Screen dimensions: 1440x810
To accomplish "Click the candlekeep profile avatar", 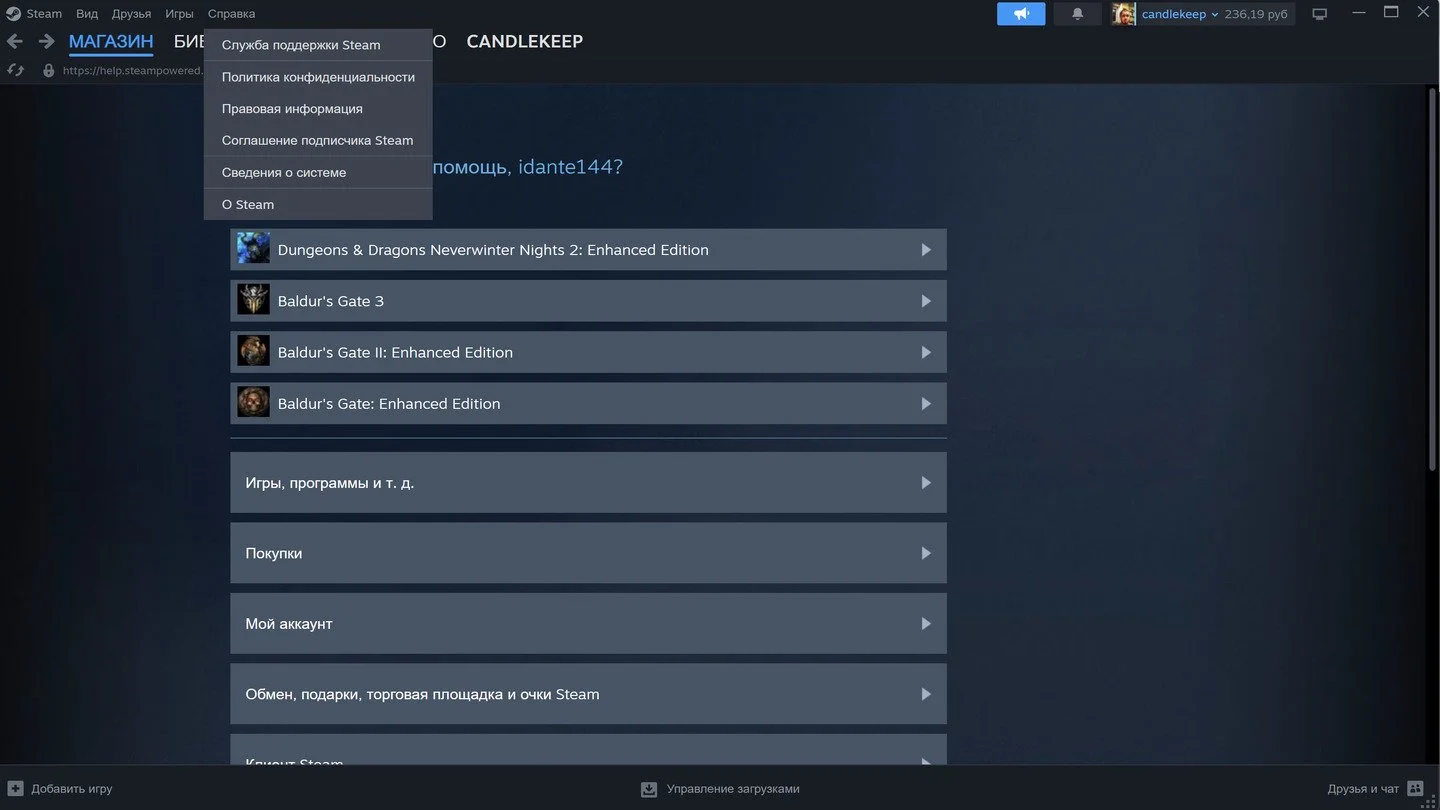I will click(1124, 14).
